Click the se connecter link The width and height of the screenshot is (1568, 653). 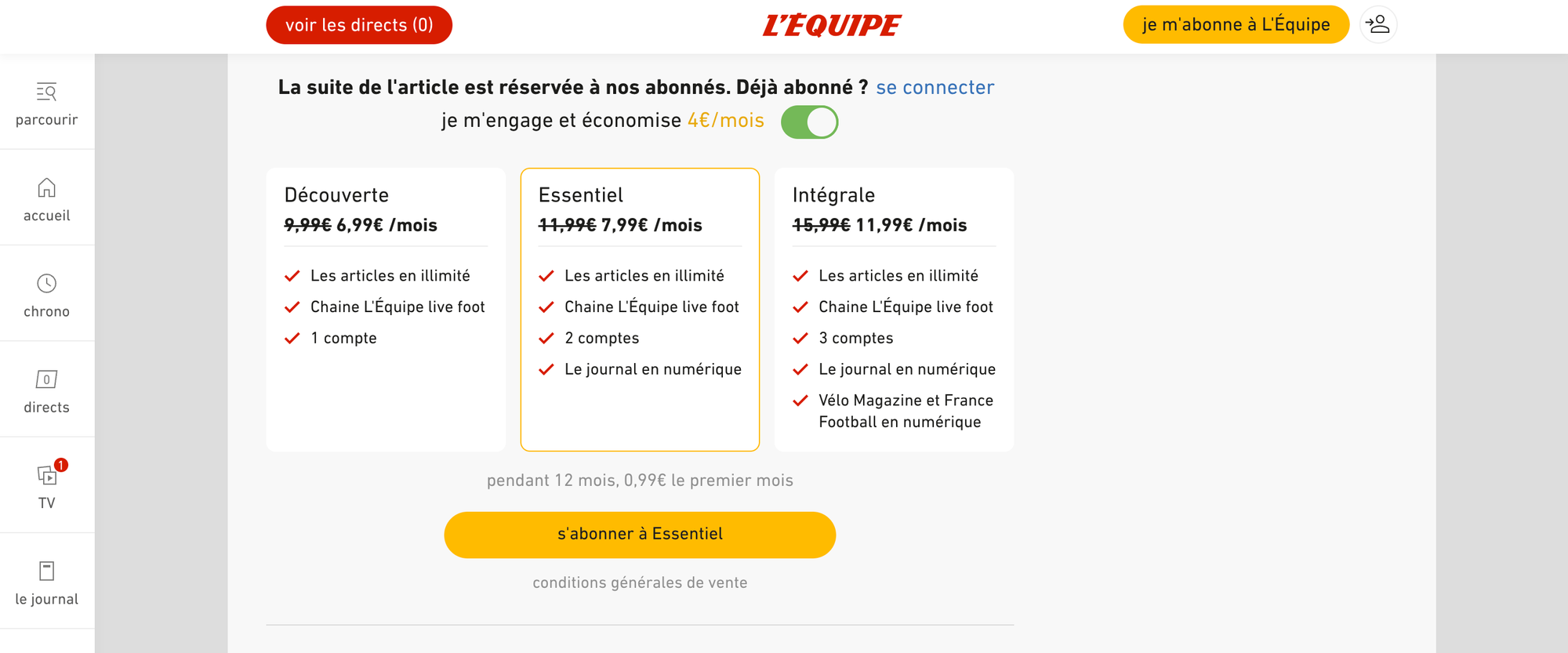pos(935,87)
